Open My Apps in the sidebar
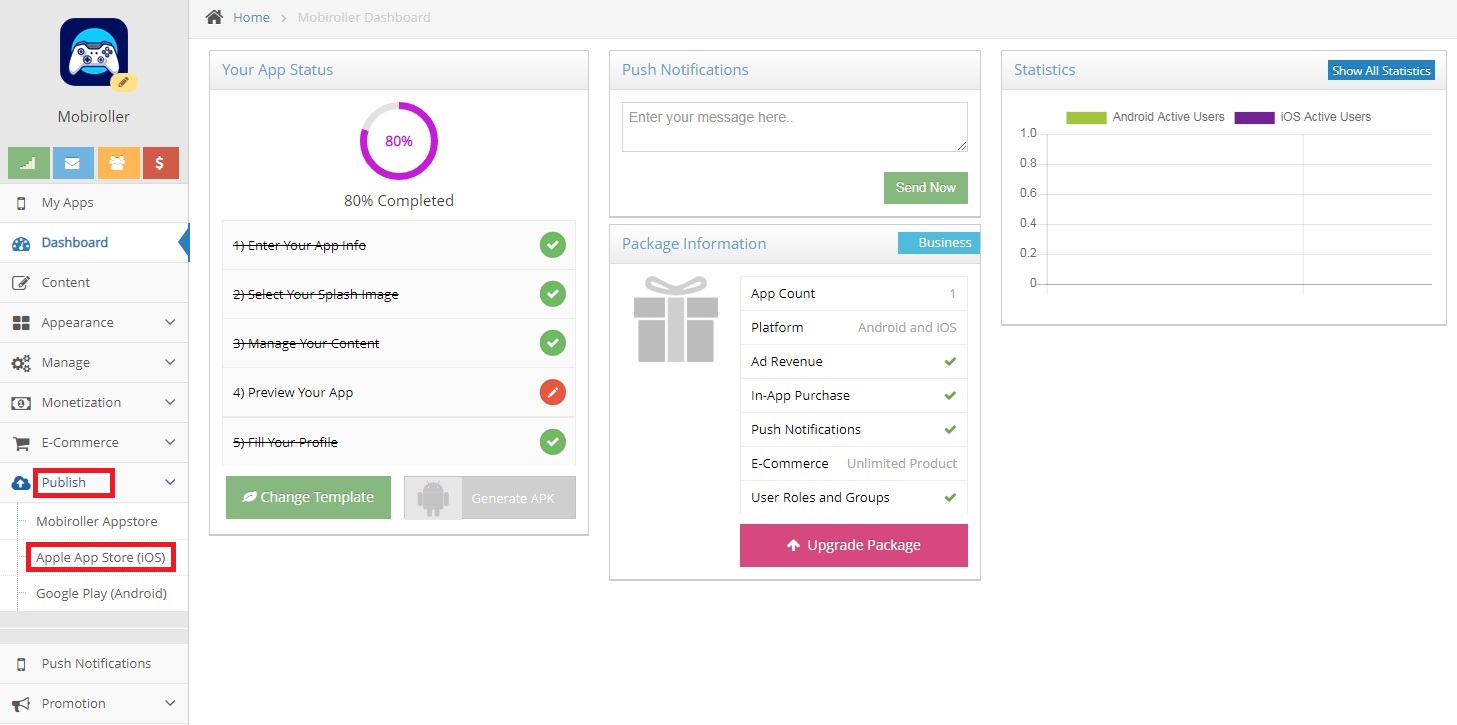This screenshot has height=725, width=1457. [94, 203]
